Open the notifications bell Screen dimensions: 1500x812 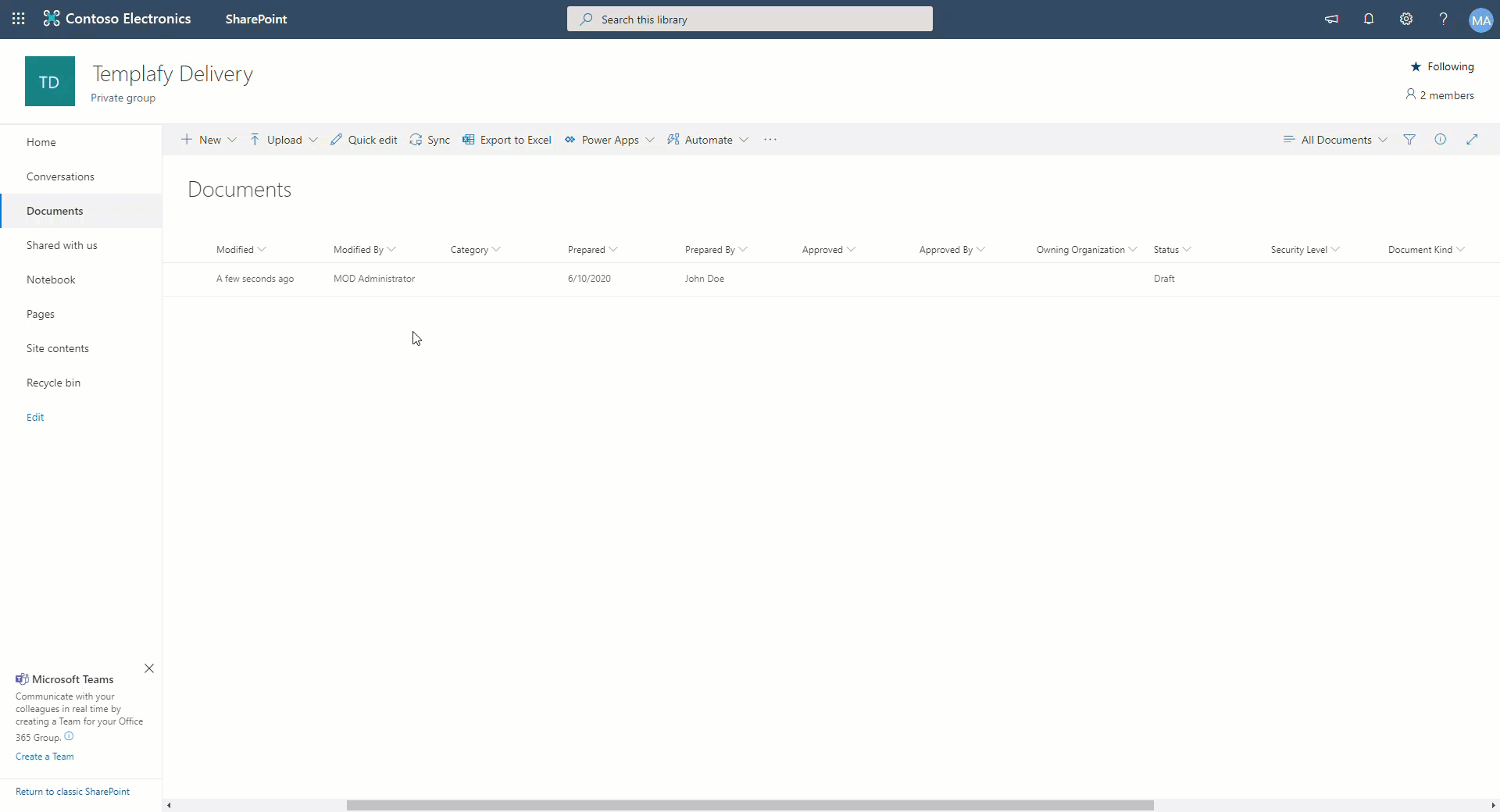coord(1369,19)
